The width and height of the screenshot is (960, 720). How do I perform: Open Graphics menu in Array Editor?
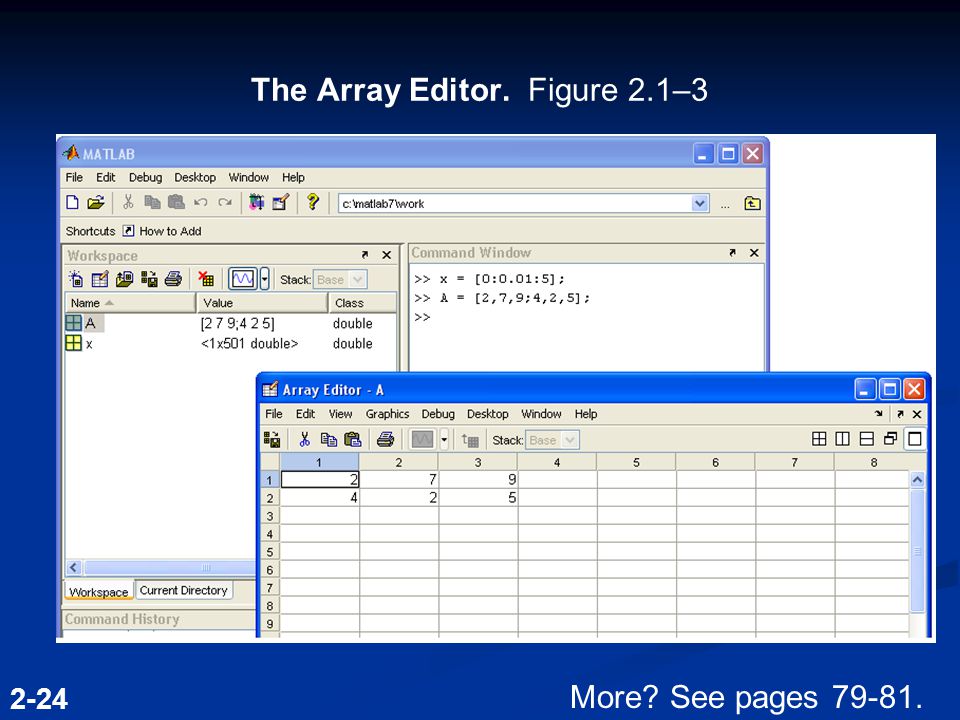387,414
